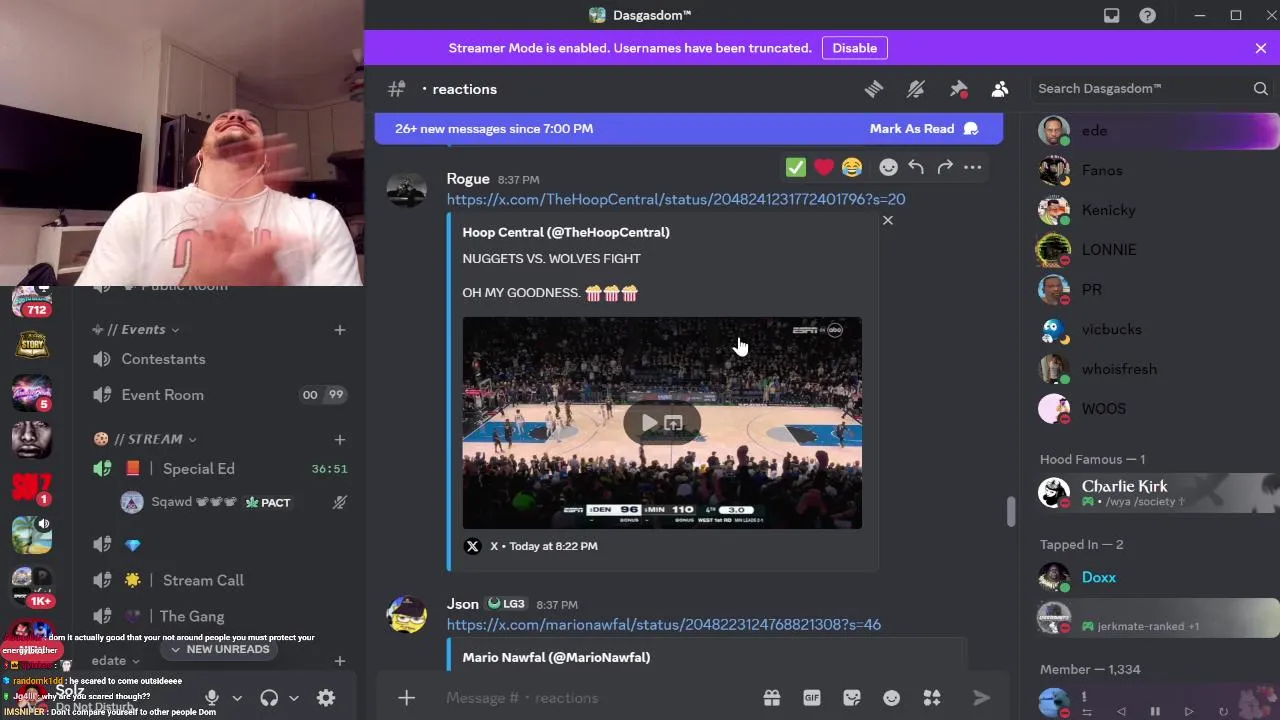Dismiss the Streamer Mode banner
The width and height of the screenshot is (1280, 720).
[1261, 48]
